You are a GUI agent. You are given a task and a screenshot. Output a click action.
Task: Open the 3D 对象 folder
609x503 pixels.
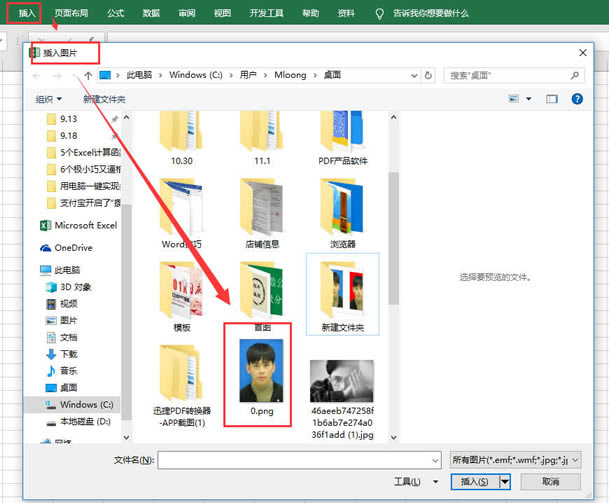tap(74, 286)
